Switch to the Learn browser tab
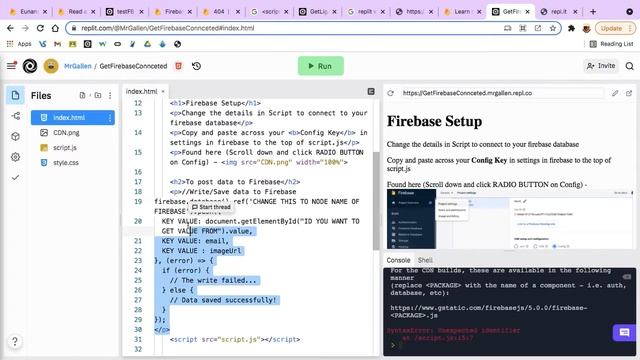 pyautogui.click(x=462, y=12)
